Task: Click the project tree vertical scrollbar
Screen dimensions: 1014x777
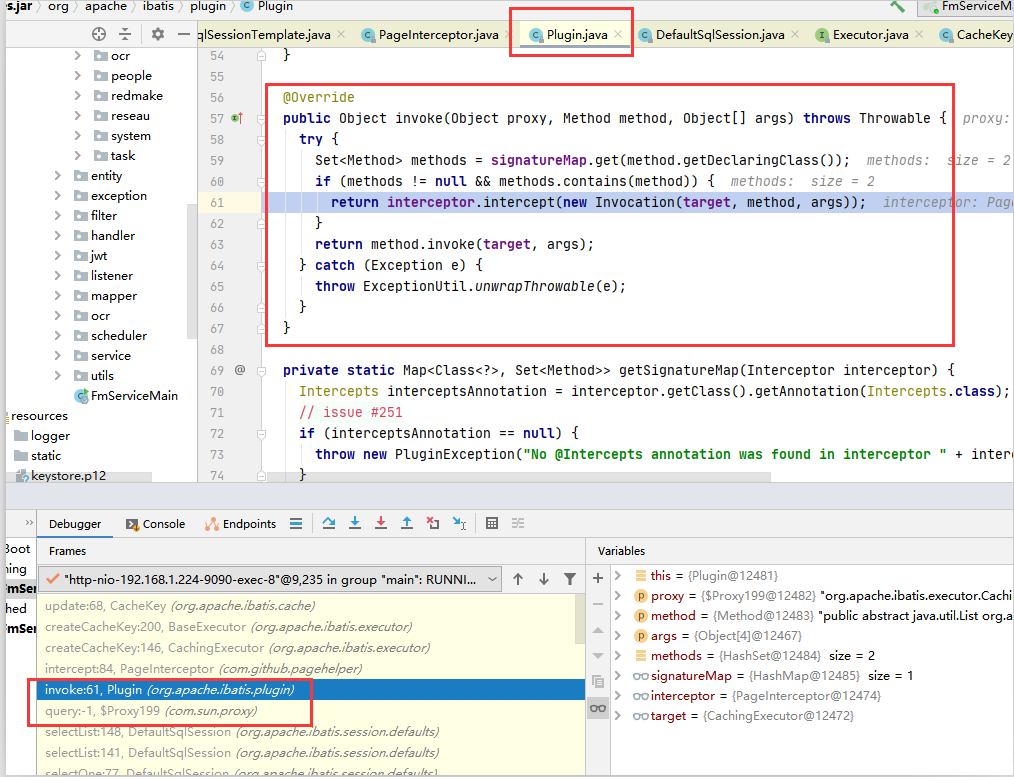Action: (x=191, y=271)
